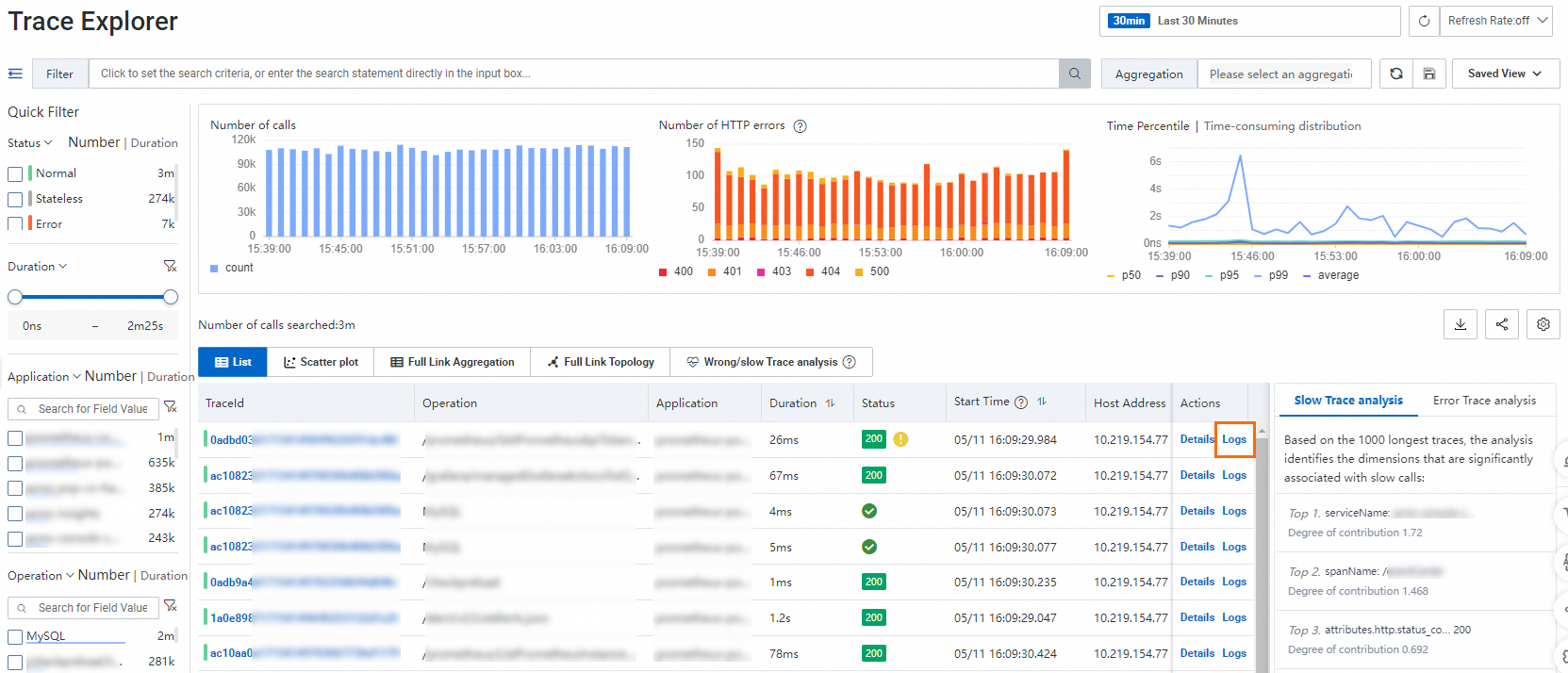This screenshot has width=1568, height=673.
Task: Click the download icon above the table
Action: (1460, 324)
